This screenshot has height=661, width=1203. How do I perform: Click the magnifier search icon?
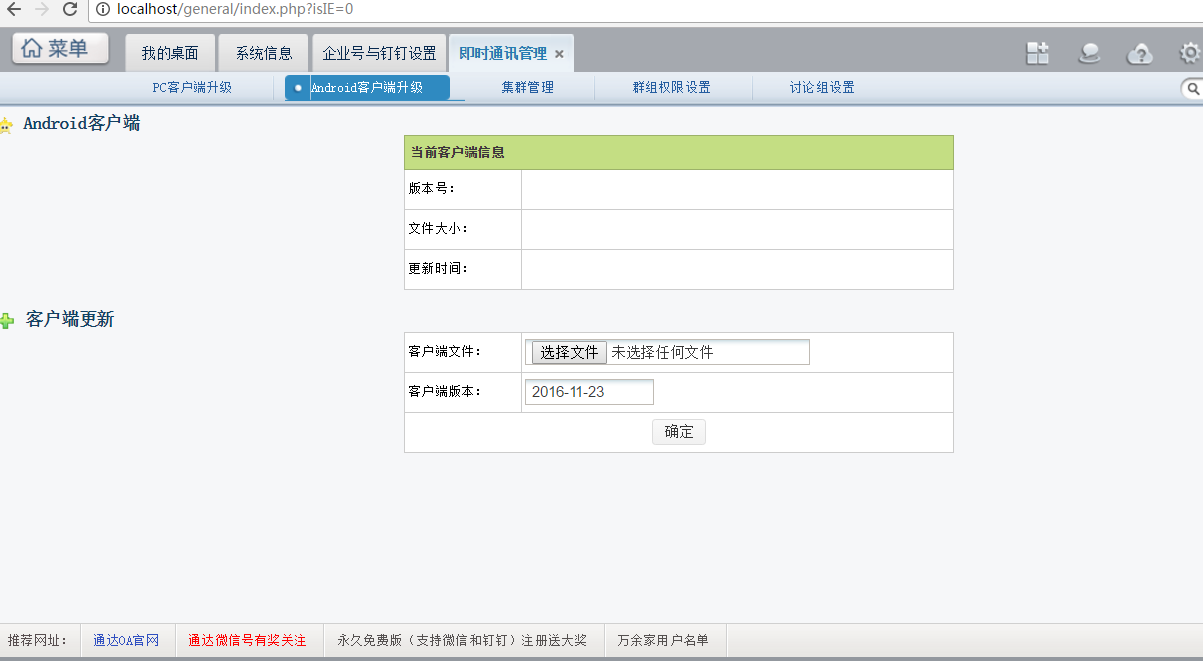click(x=1193, y=89)
